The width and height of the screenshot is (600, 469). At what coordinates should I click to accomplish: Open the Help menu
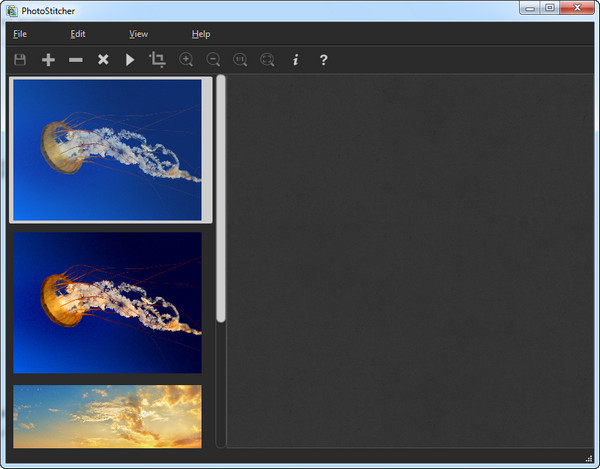pyautogui.click(x=201, y=34)
